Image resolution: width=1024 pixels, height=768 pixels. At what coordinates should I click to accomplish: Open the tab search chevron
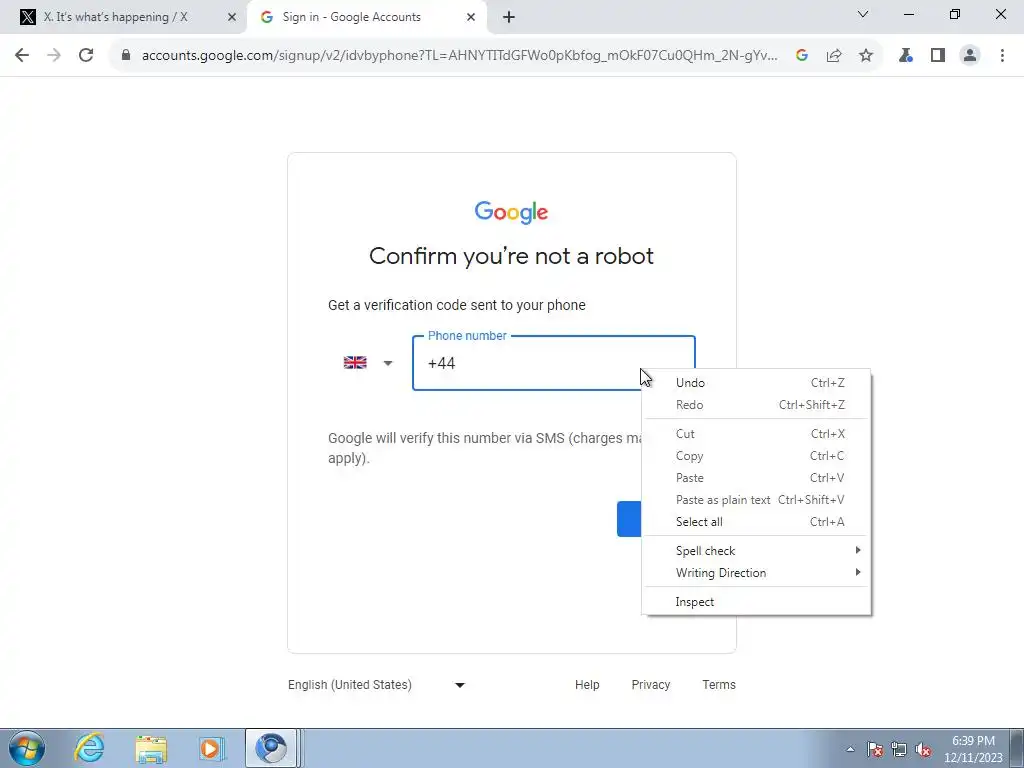(x=863, y=14)
